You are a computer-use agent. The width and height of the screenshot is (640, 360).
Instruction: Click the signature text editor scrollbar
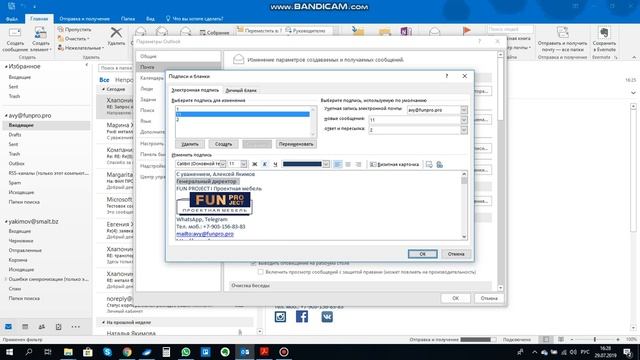click(x=464, y=205)
